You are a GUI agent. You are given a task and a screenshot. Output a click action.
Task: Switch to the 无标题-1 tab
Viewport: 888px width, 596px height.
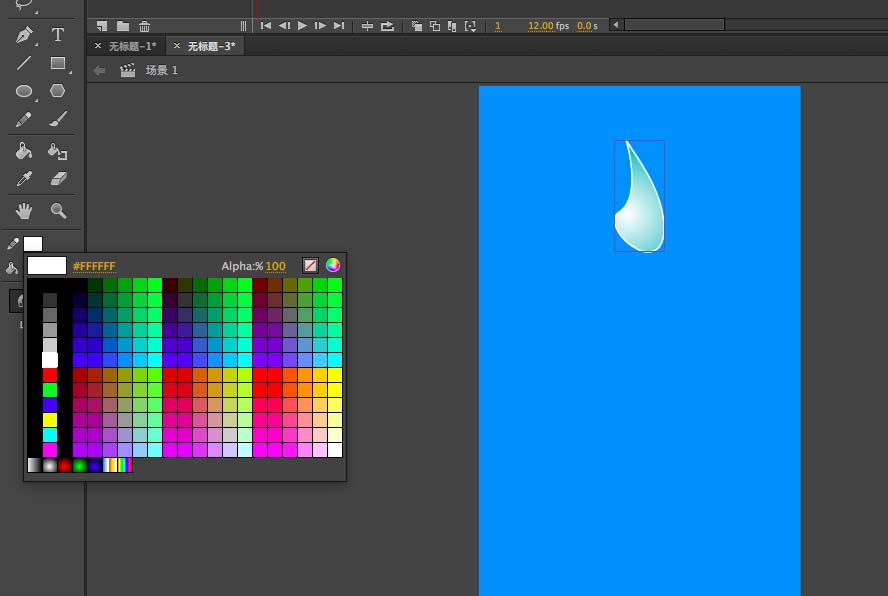point(132,46)
